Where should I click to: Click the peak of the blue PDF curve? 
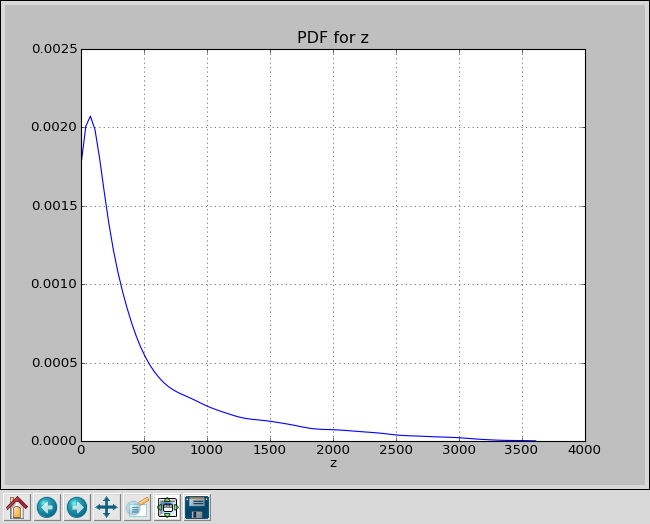pos(90,116)
